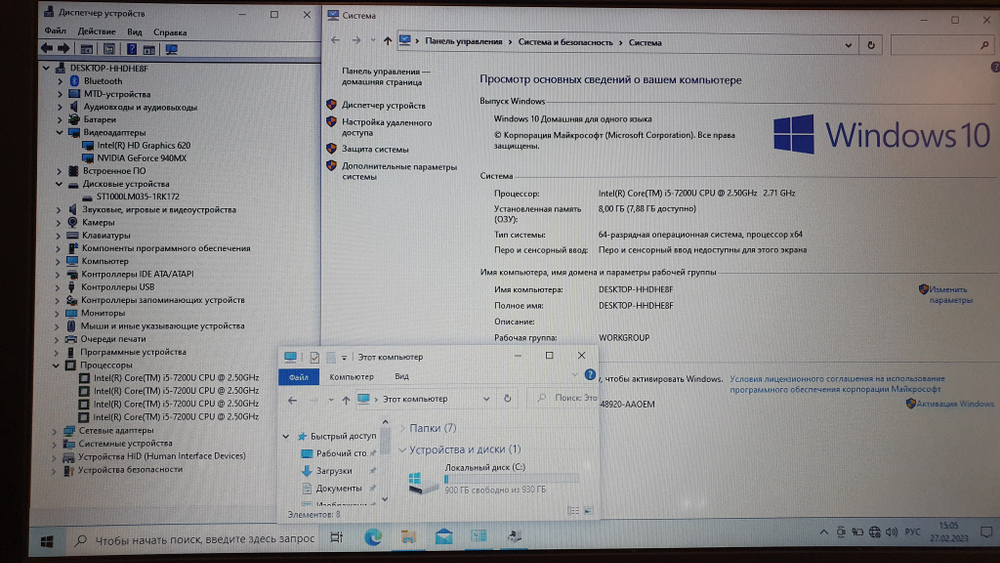Select ST1000LM035-1RK172 disk drive
The width and height of the screenshot is (1000, 563).
pos(131,196)
